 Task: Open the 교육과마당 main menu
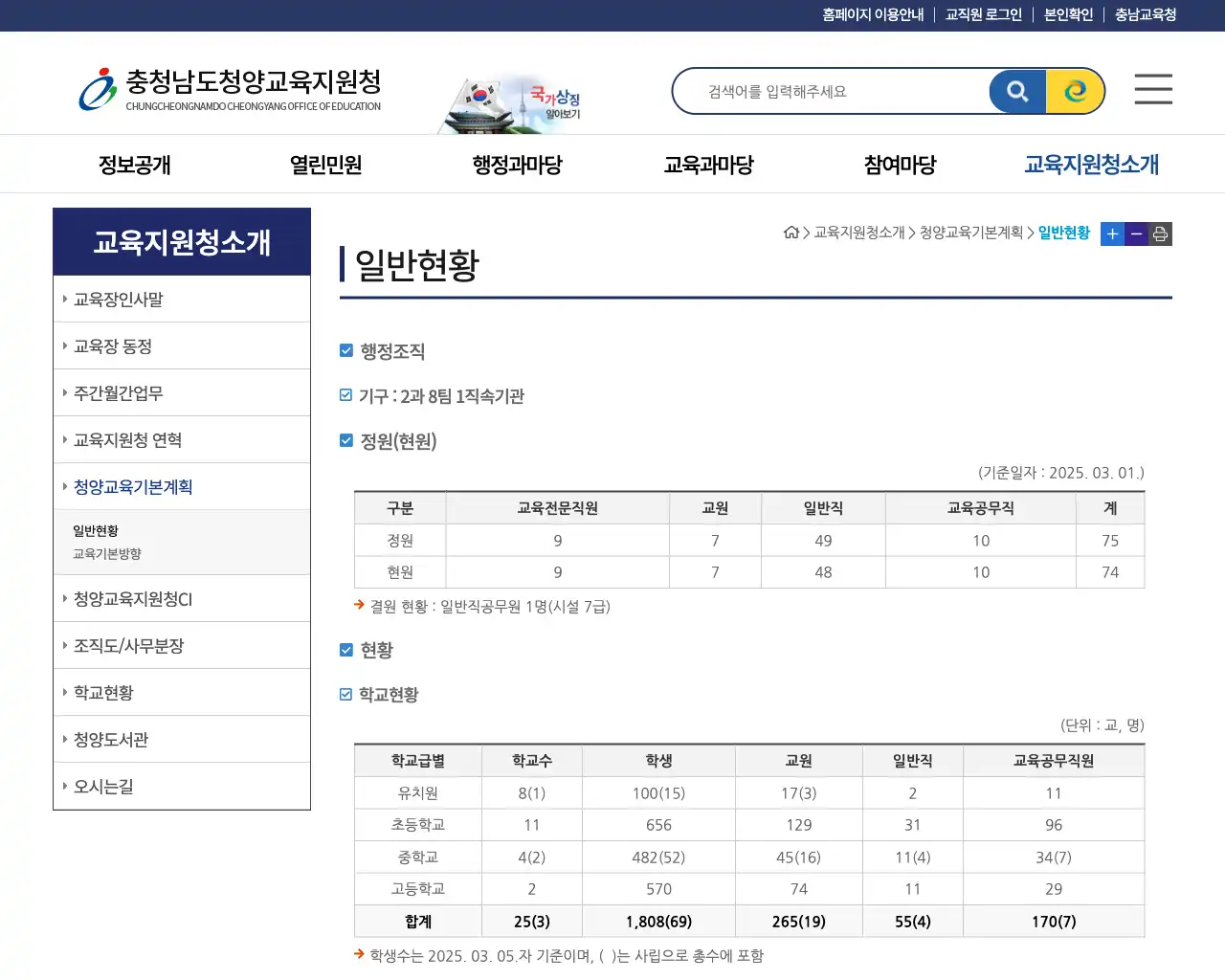(708, 165)
